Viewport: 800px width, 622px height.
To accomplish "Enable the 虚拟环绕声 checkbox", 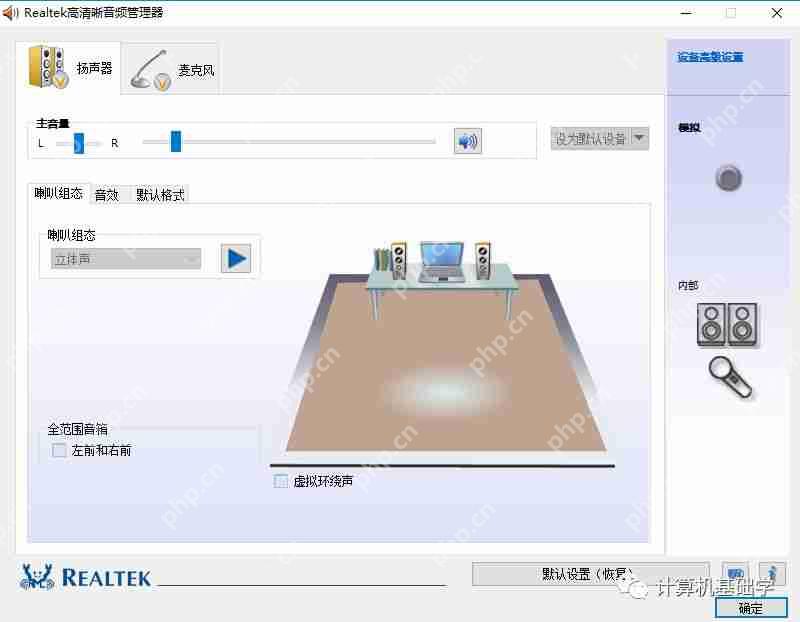I will (280, 481).
